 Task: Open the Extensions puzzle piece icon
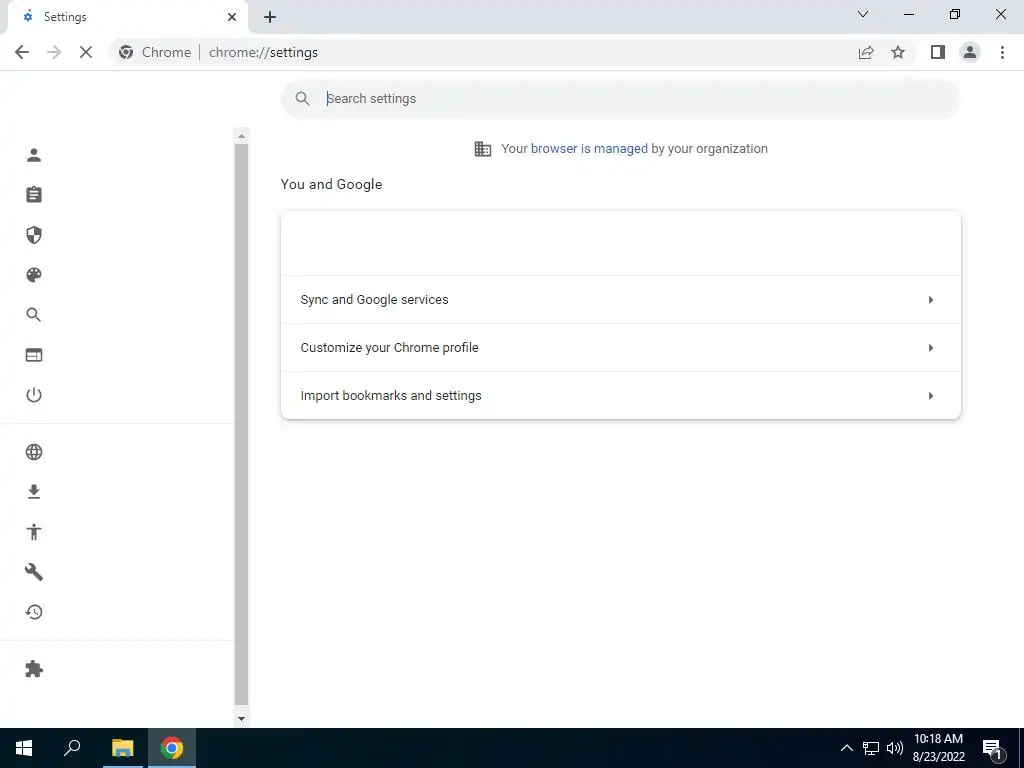click(x=34, y=669)
